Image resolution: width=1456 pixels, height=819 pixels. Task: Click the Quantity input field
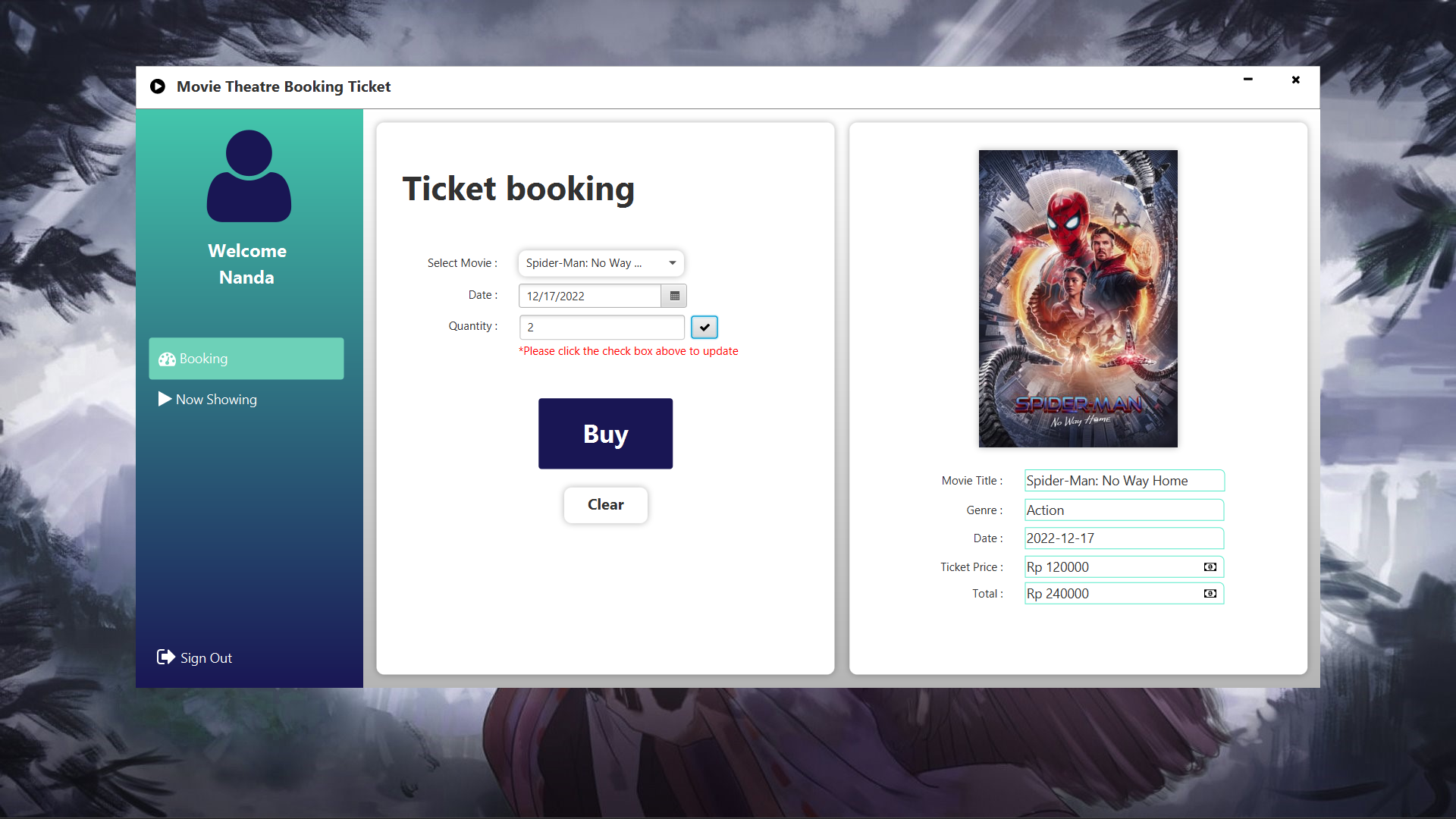(601, 327)
